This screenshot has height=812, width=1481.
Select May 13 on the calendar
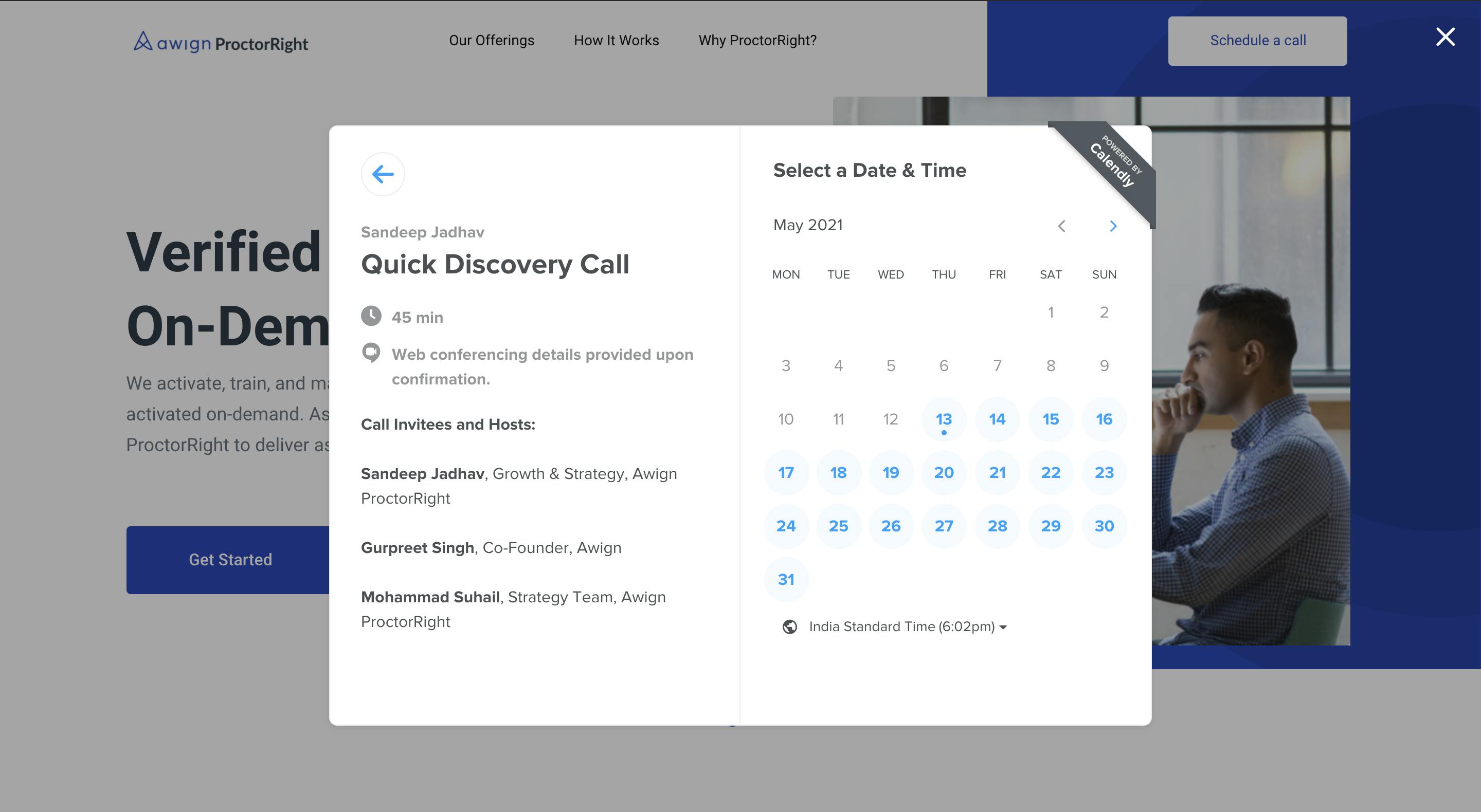click(944, 419)
